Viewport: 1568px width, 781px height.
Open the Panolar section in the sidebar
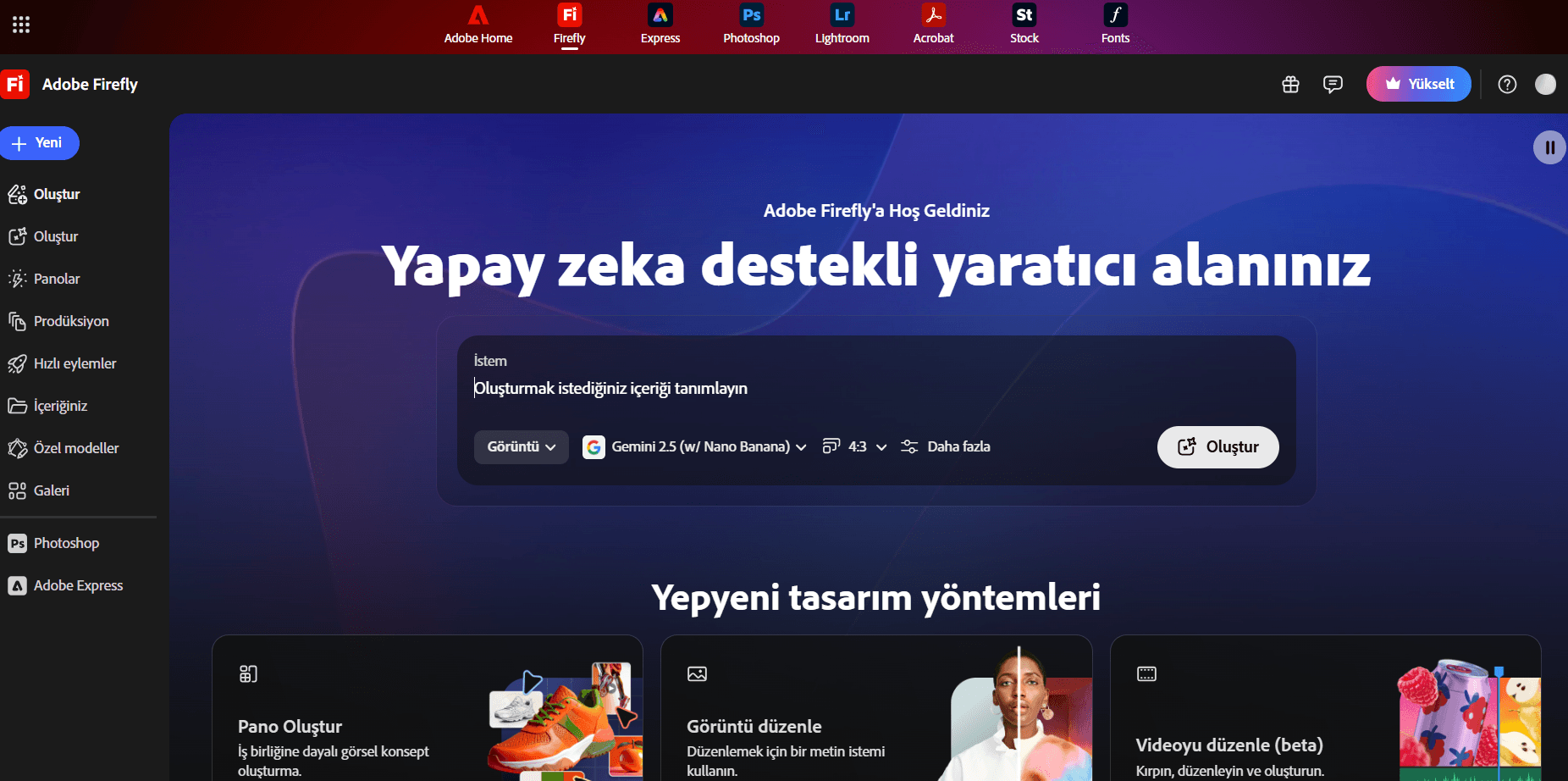pyautogui.click(x=56, y=278)
